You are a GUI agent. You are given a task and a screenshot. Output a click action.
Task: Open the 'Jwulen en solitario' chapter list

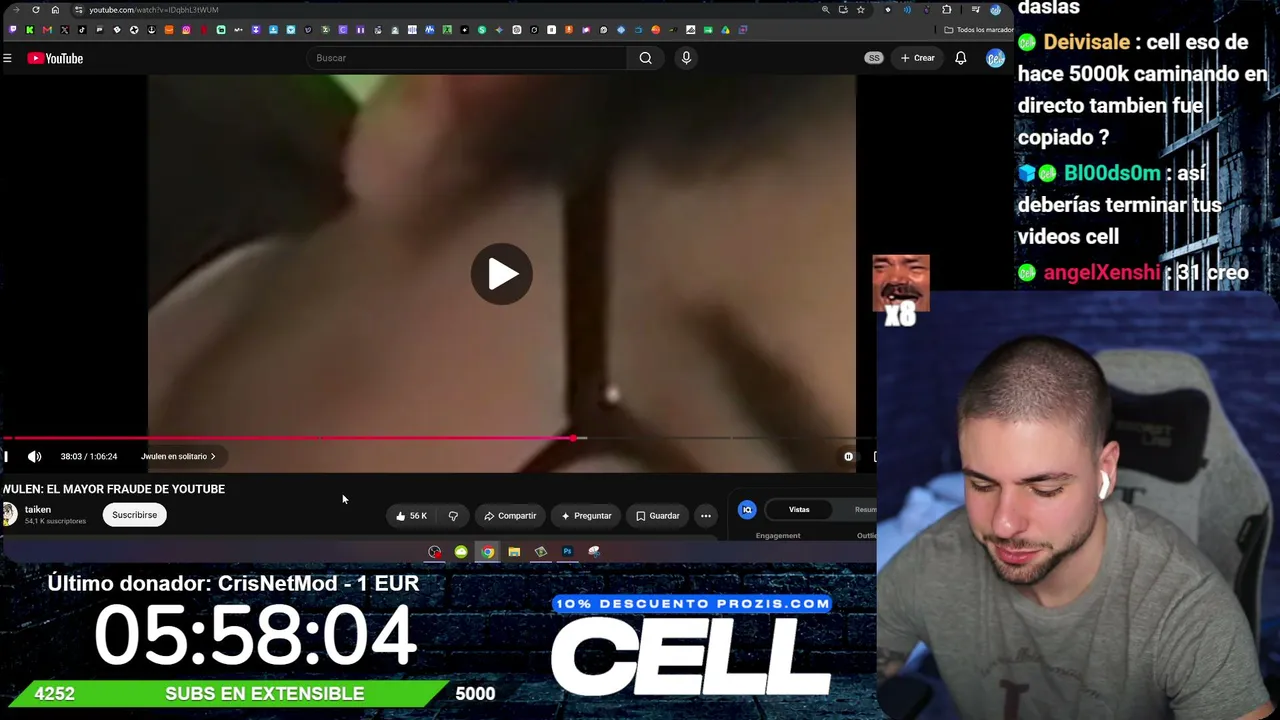tap(178, 457)
